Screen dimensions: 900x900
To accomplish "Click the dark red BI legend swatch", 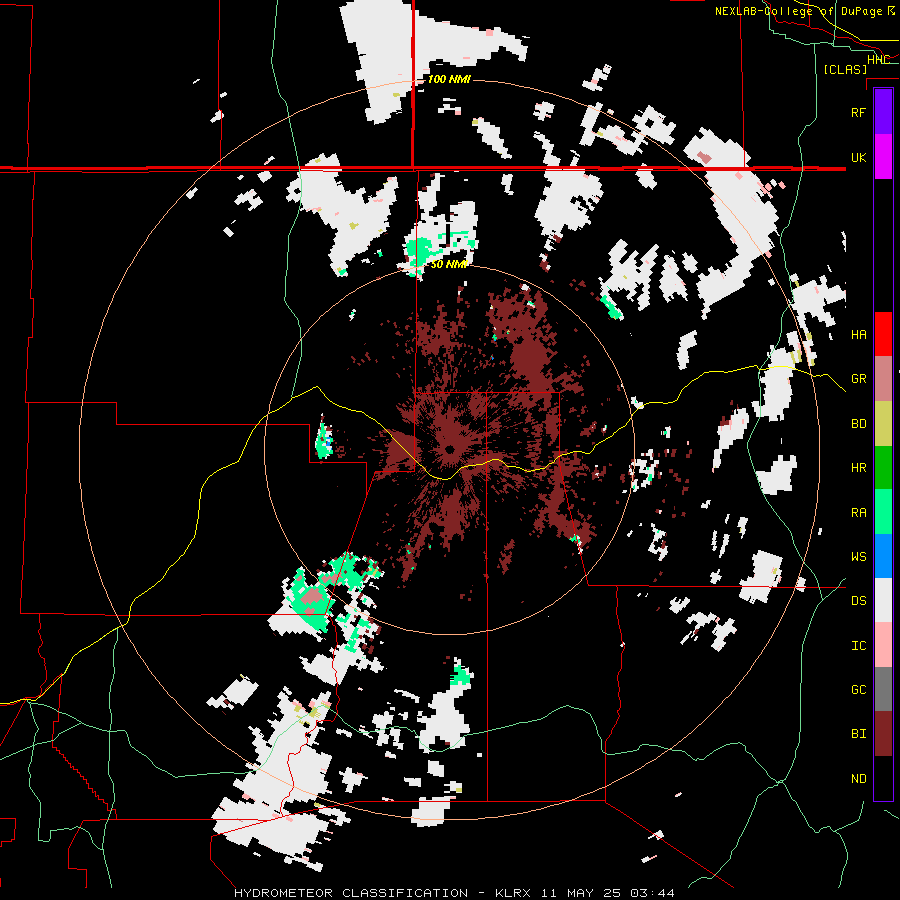I will (x=883, y=734).
